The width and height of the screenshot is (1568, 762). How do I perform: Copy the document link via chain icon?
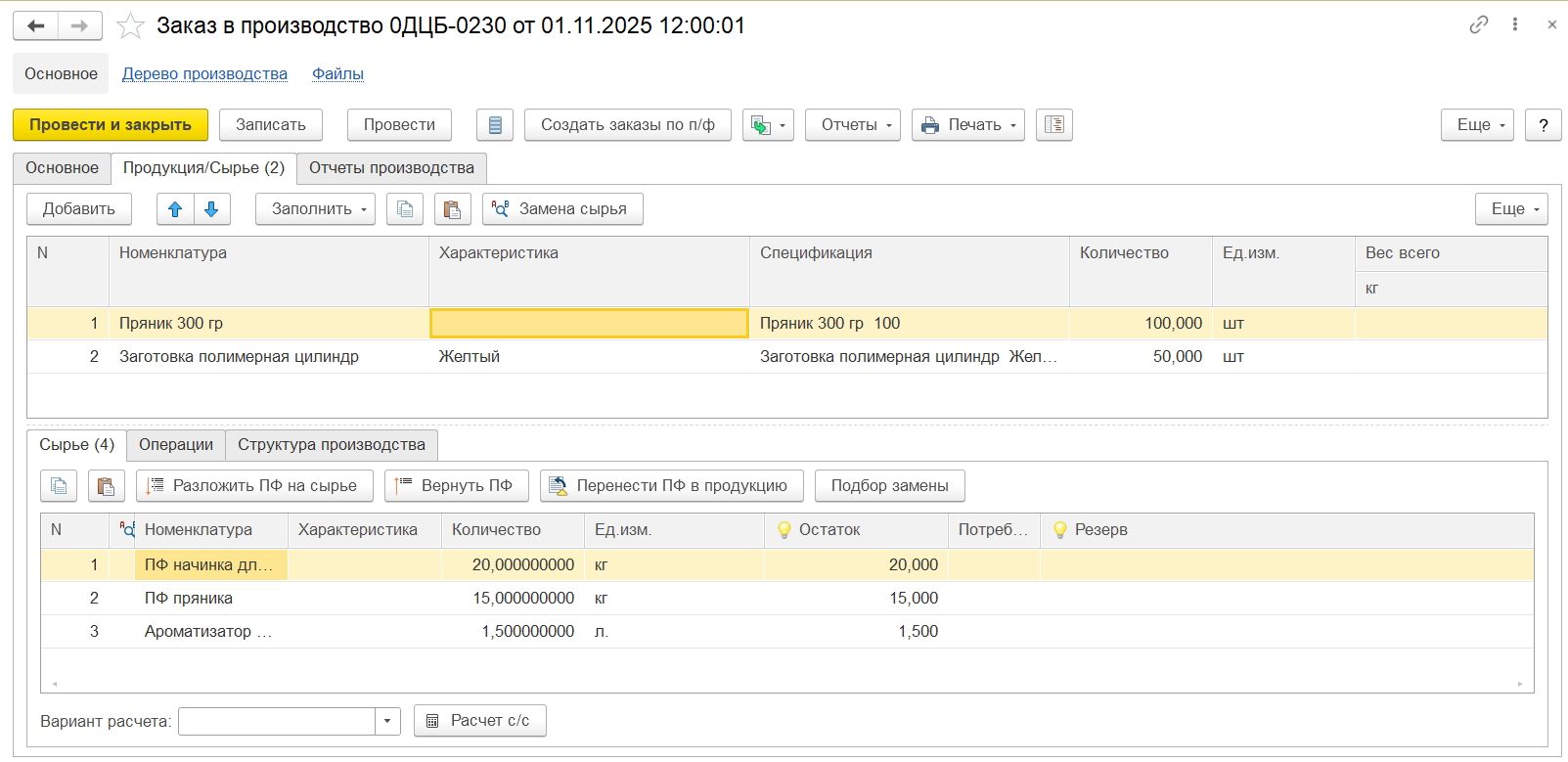(x=1478, y=24)
